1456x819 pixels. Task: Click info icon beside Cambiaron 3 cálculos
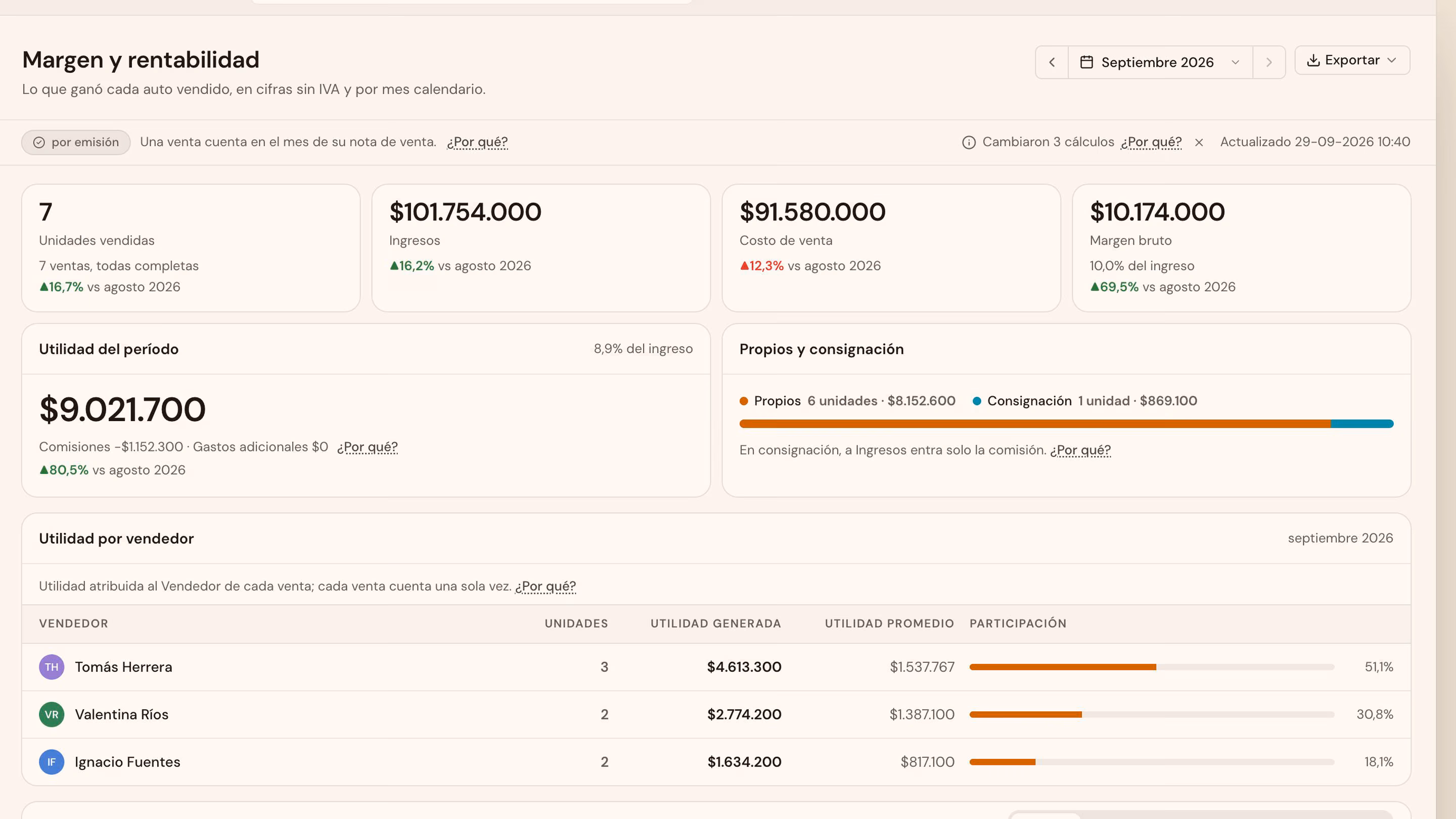point(969,143)
